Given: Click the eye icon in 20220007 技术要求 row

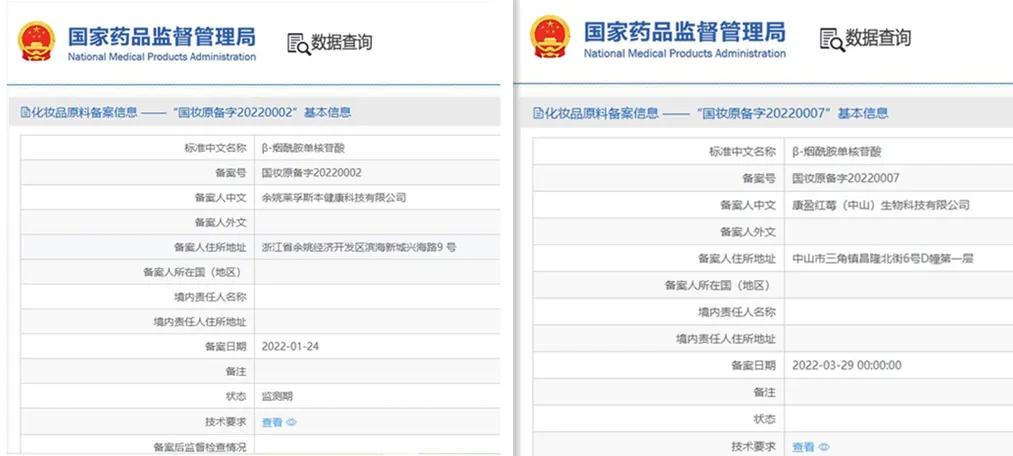Looking at the screenshot, I should pos(824,447).
